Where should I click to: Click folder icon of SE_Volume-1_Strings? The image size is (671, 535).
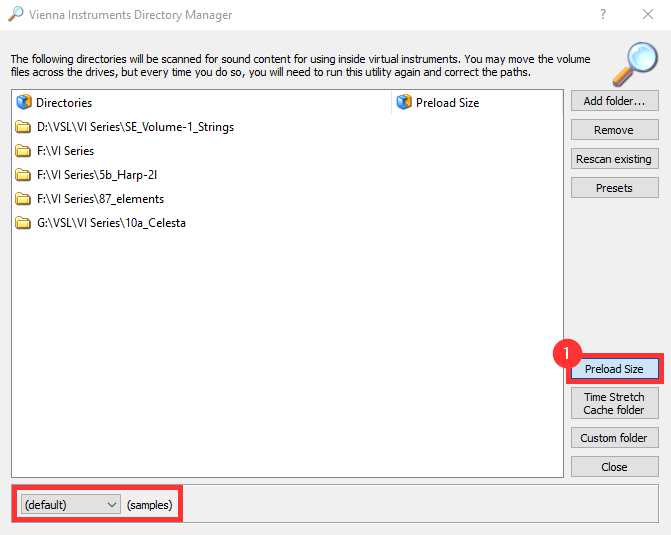pyautogui.click(x=23, y=127)
